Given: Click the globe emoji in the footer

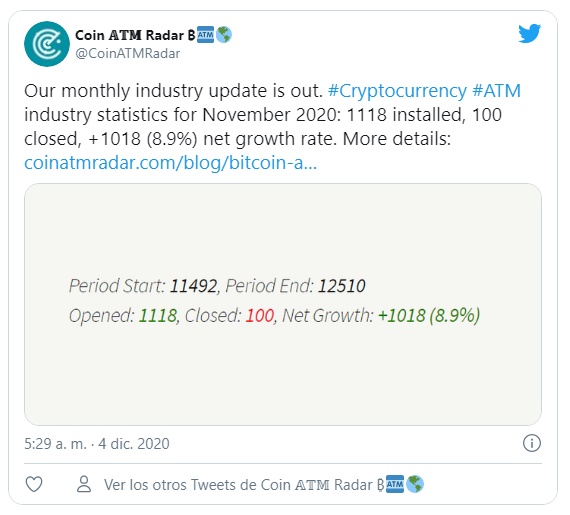Looking at the screenshot, I should (415, 484).
